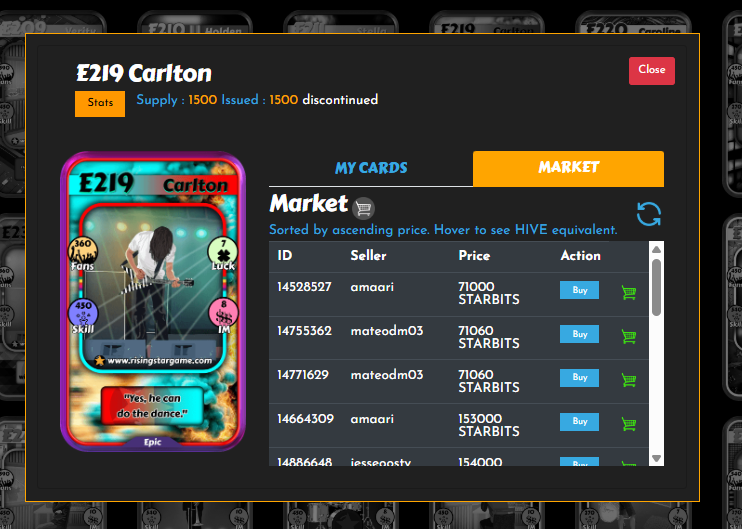Viewport: 742px width, 529px height.
Task: Click the Price column header
Action: (474, 256)
